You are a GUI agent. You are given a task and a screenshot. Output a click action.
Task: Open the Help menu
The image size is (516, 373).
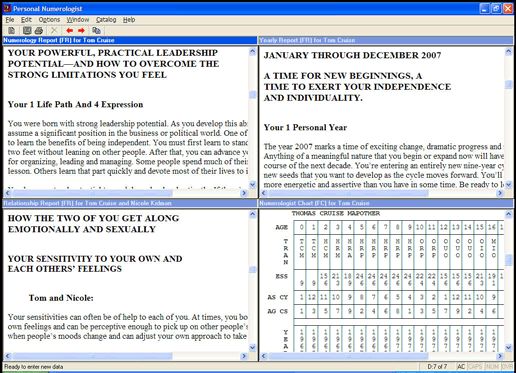coord(129,20)
